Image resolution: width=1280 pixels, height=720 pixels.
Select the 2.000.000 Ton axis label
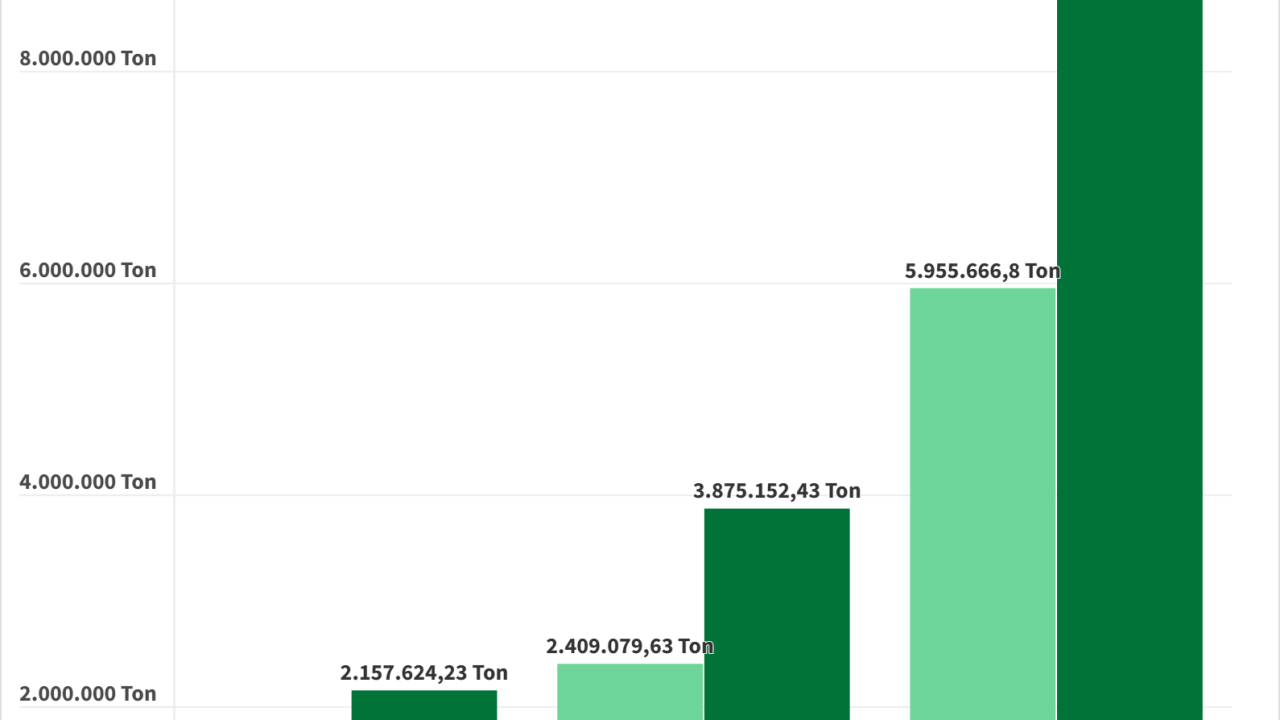(x=88, y=694)
